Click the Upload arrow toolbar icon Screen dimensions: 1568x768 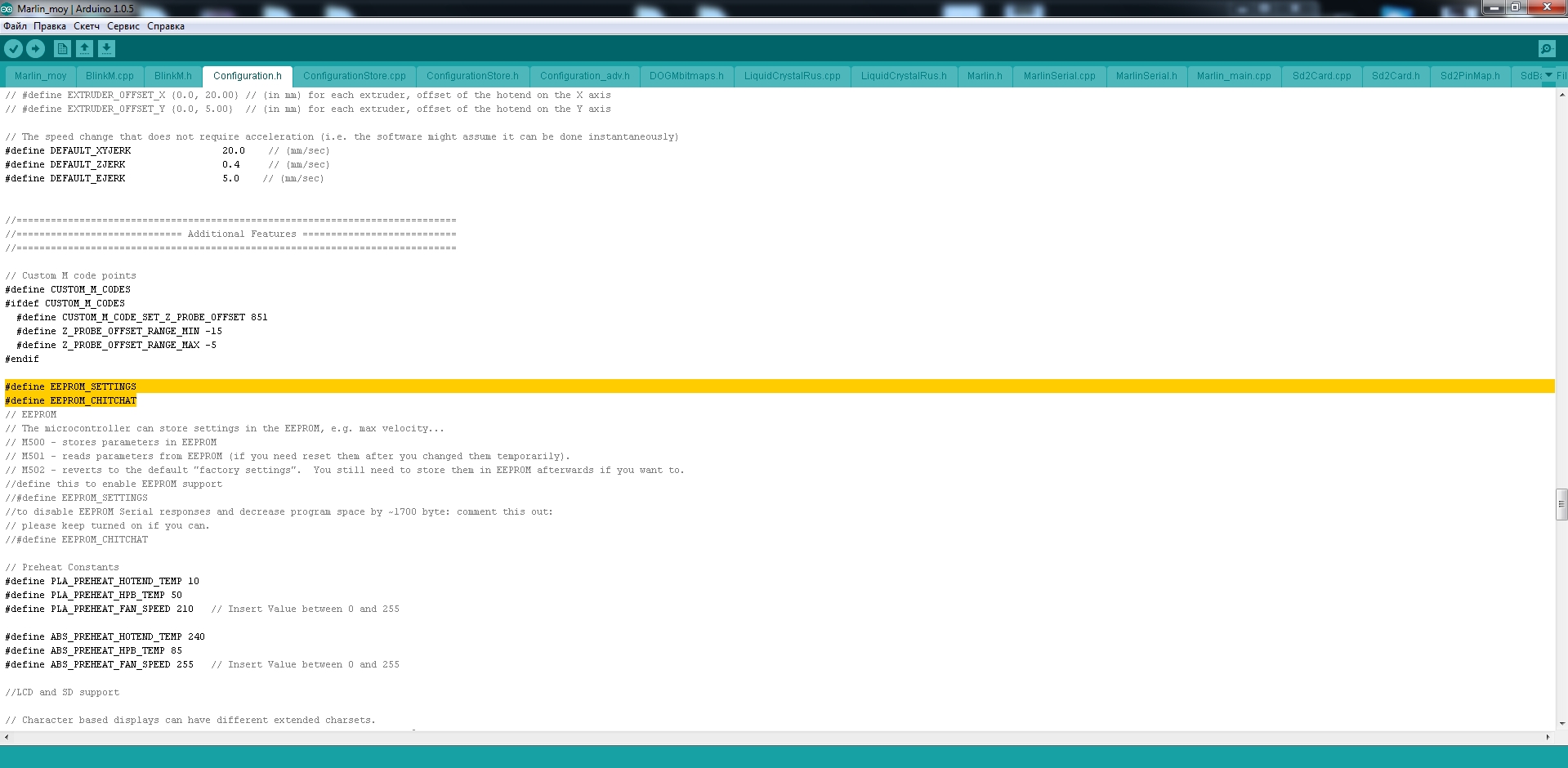point(36,49)
